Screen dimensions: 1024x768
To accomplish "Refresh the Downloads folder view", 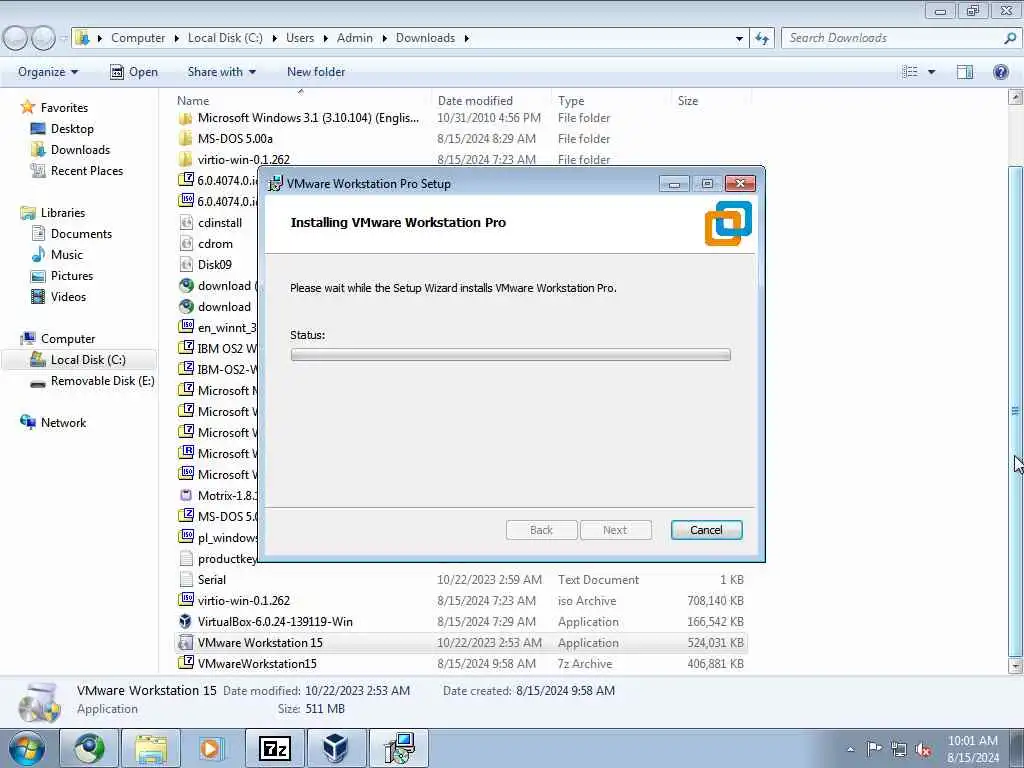I will [762, 38].
